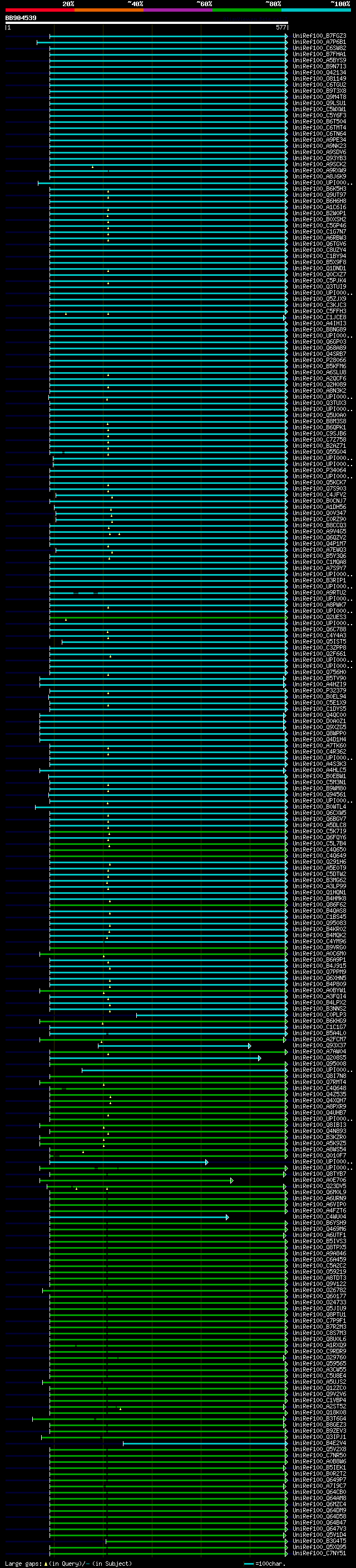
Task: Click the query end position 577
Action: (280, 27)
